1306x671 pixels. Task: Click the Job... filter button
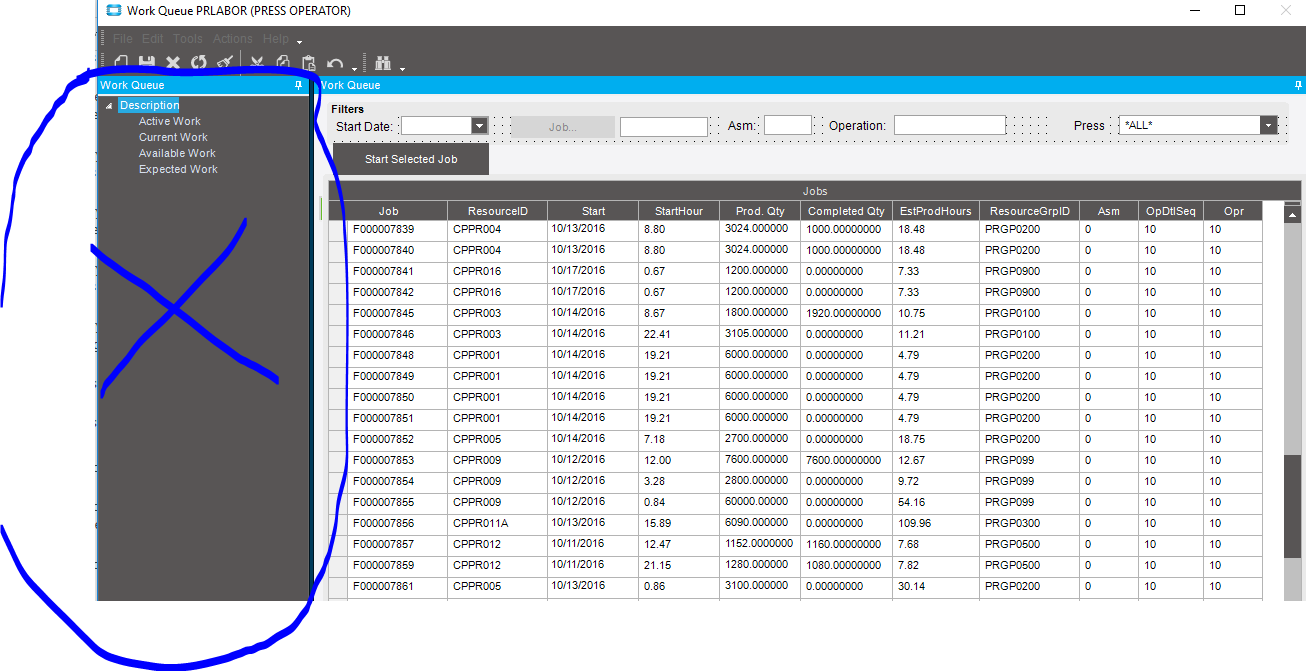point(563,127)
